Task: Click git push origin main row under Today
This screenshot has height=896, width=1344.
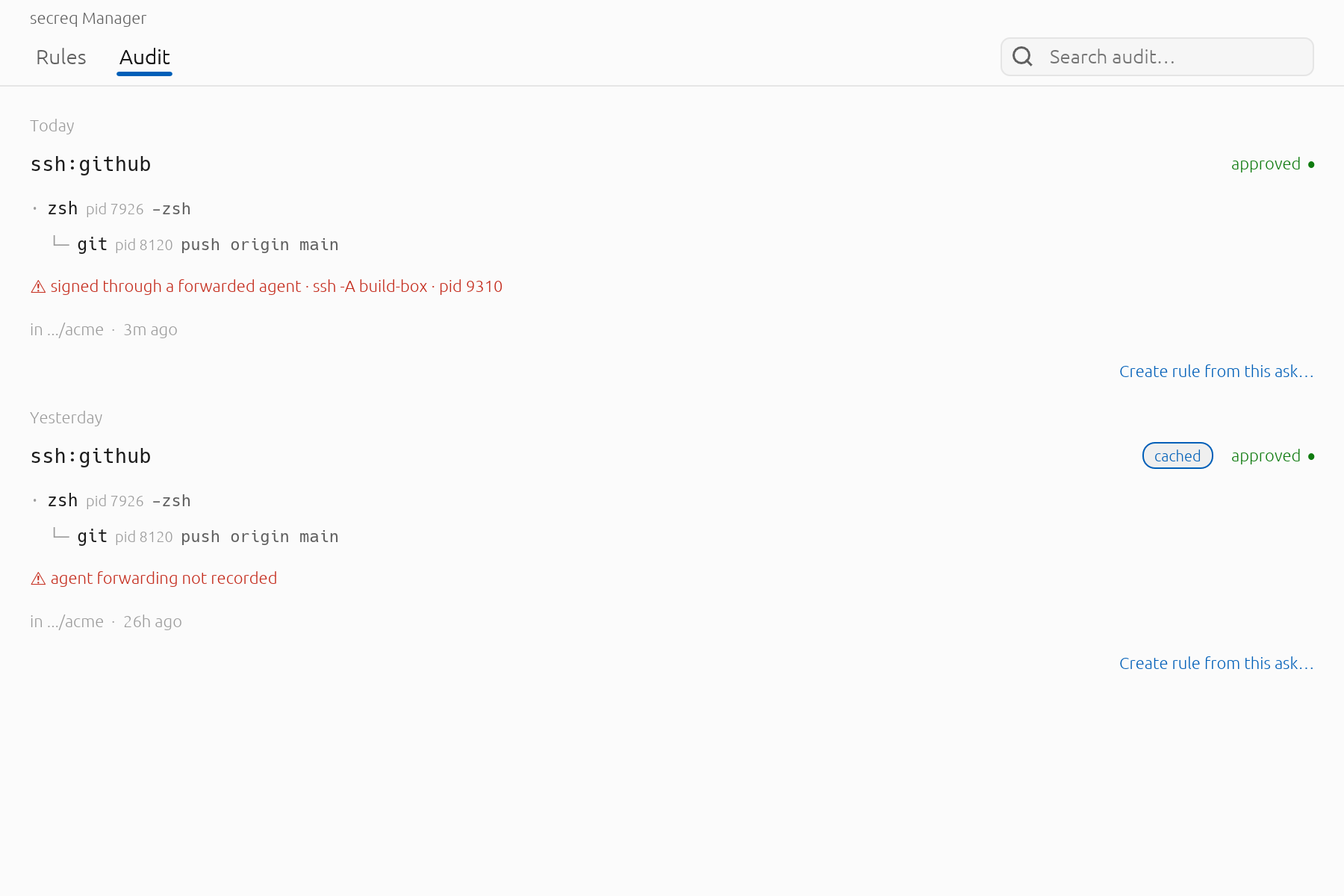Action: [196, 244]
